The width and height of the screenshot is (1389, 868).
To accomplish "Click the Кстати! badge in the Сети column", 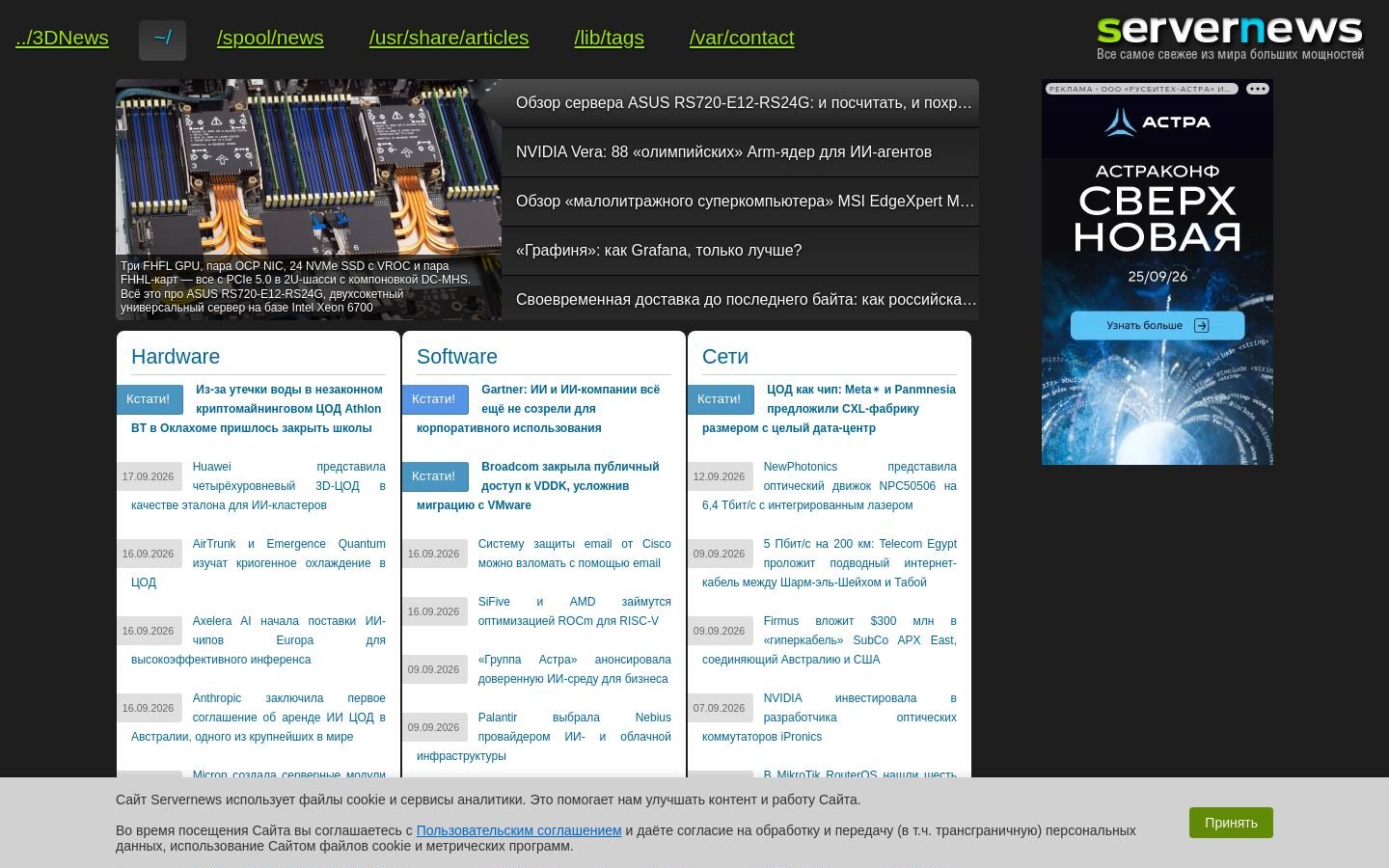I will point(721,399).
